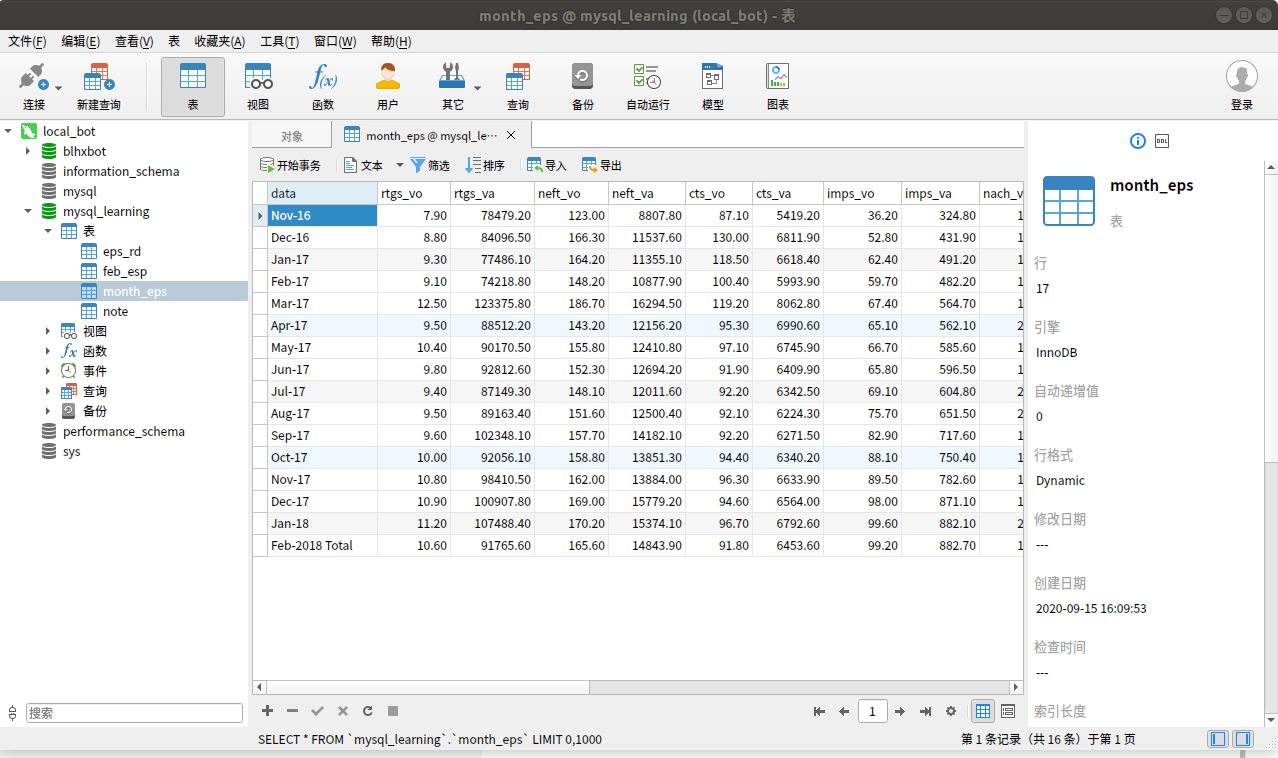Expand the blhxbot database node
This screenshot has height=758, width=1278.
click(x=28, y=151)
